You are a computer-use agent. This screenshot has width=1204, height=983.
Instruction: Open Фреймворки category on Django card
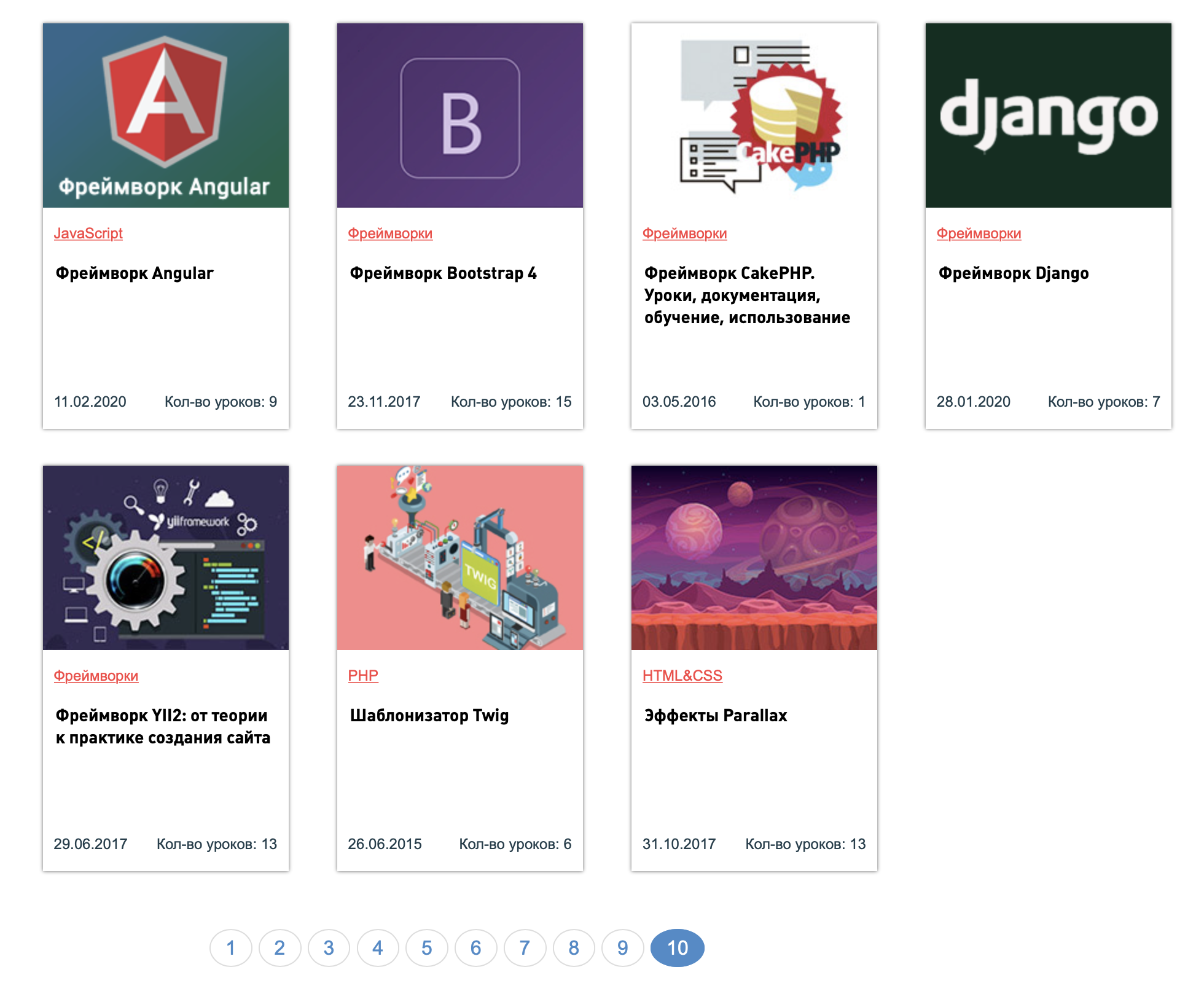coord(979,233)
